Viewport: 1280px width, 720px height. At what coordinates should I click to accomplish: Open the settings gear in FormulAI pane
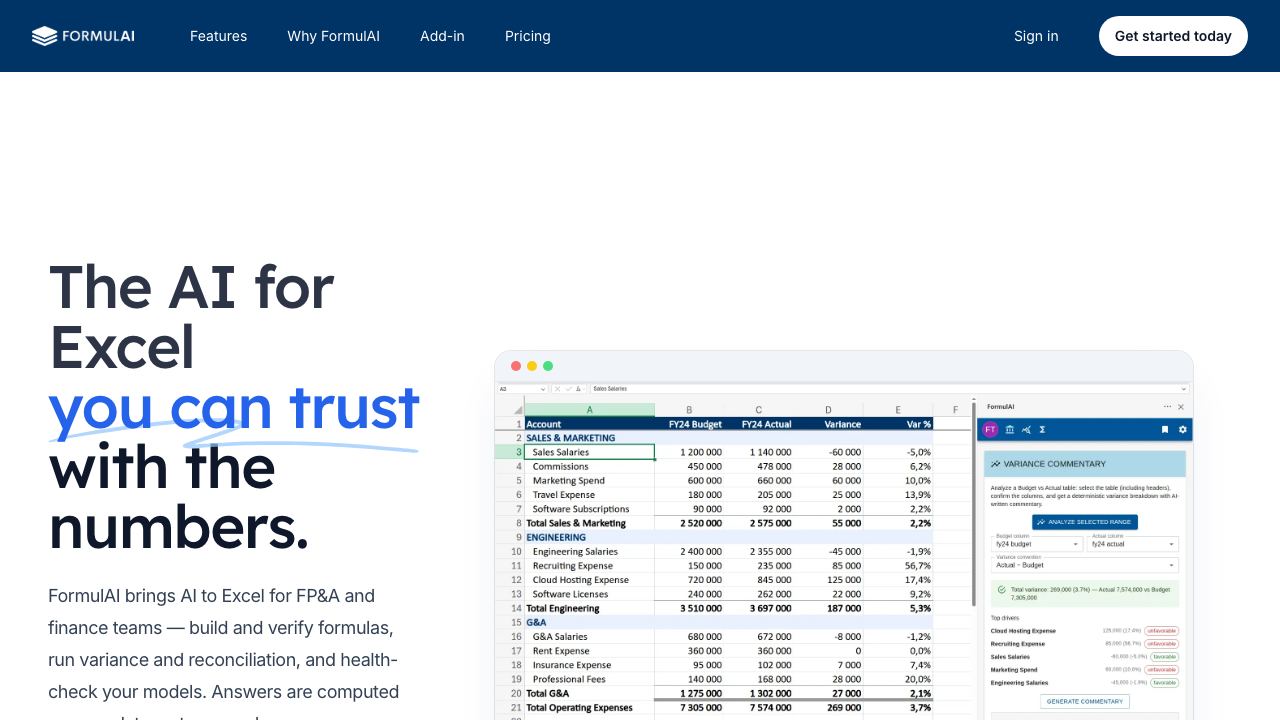[x=1182, y=429]
